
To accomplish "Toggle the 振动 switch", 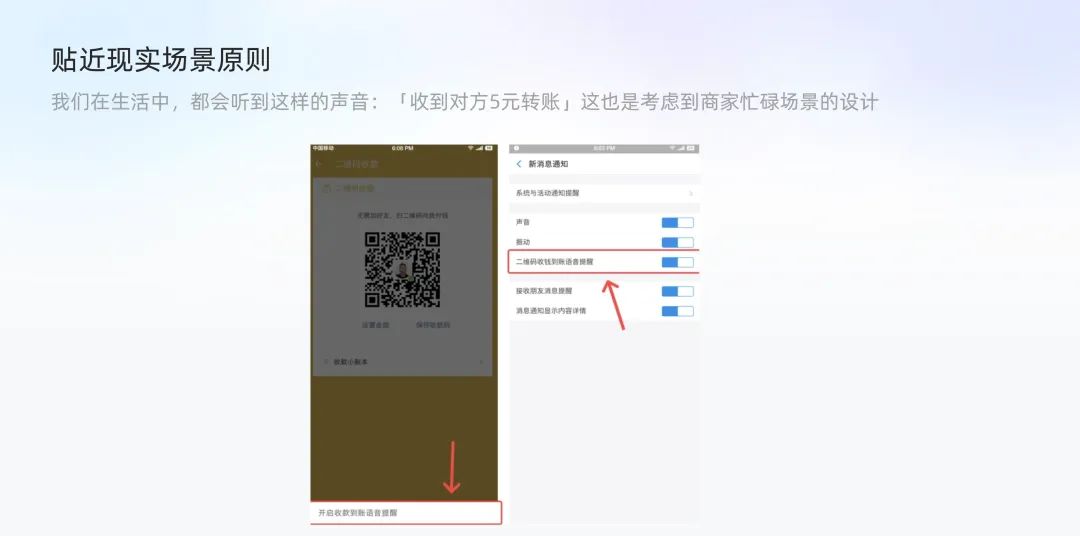I will [x=677, y=243].
